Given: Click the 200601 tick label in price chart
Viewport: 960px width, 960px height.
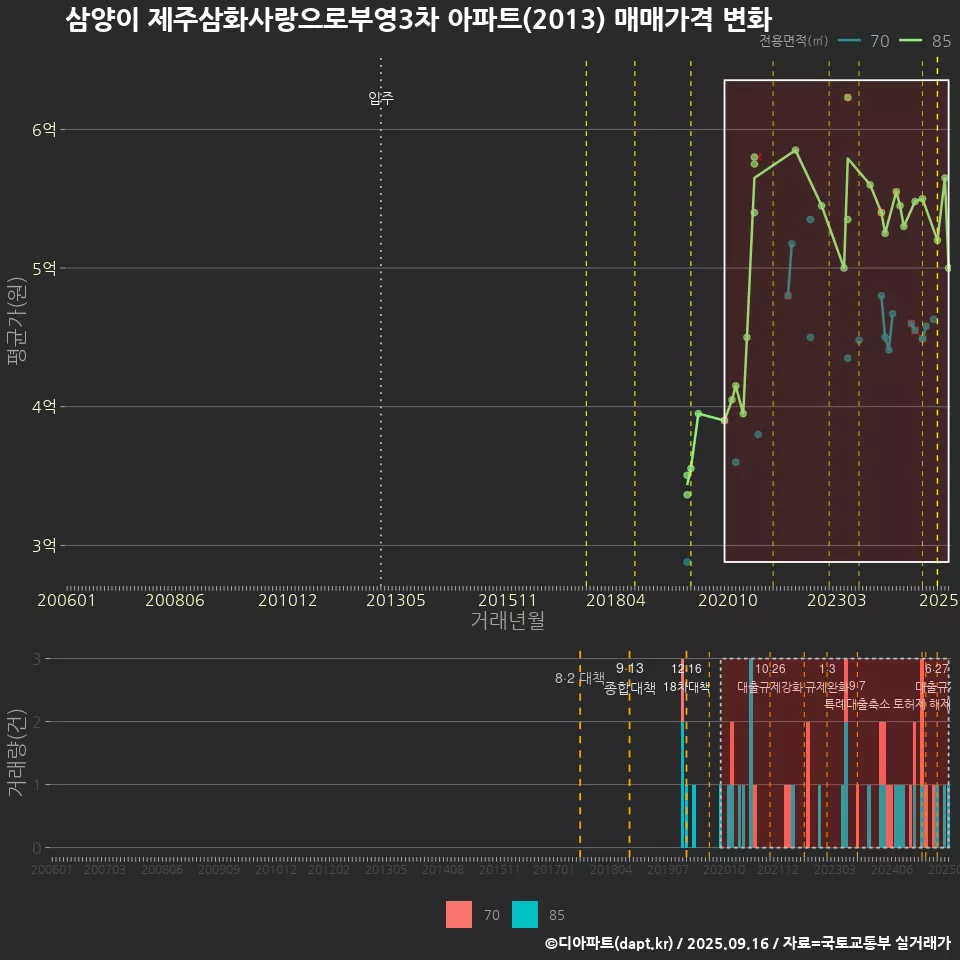Looking at the screenshot, I should click(x=66, y=600).
